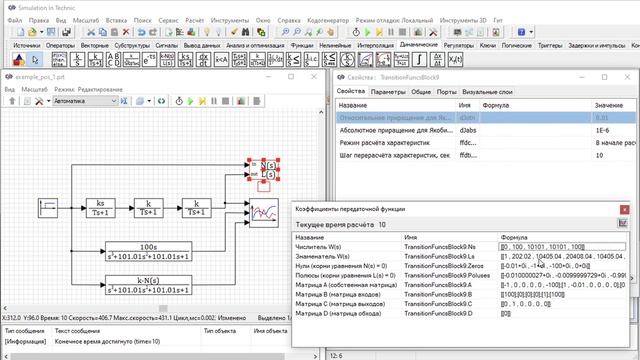Switch to the Операторы palette tab
This screenshot has width=640, height=360.
coord(60,45)
